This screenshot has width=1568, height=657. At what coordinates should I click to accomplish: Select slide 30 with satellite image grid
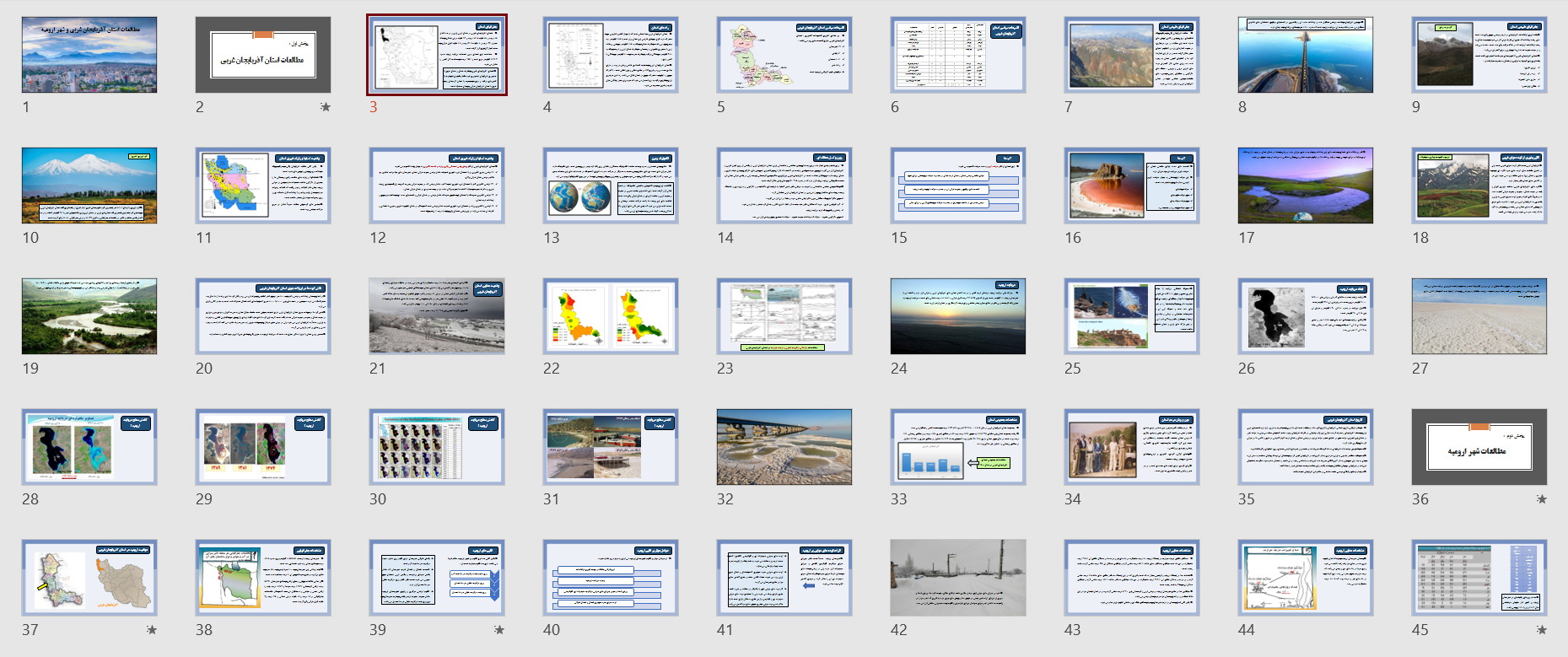click(x=437, y=447)
